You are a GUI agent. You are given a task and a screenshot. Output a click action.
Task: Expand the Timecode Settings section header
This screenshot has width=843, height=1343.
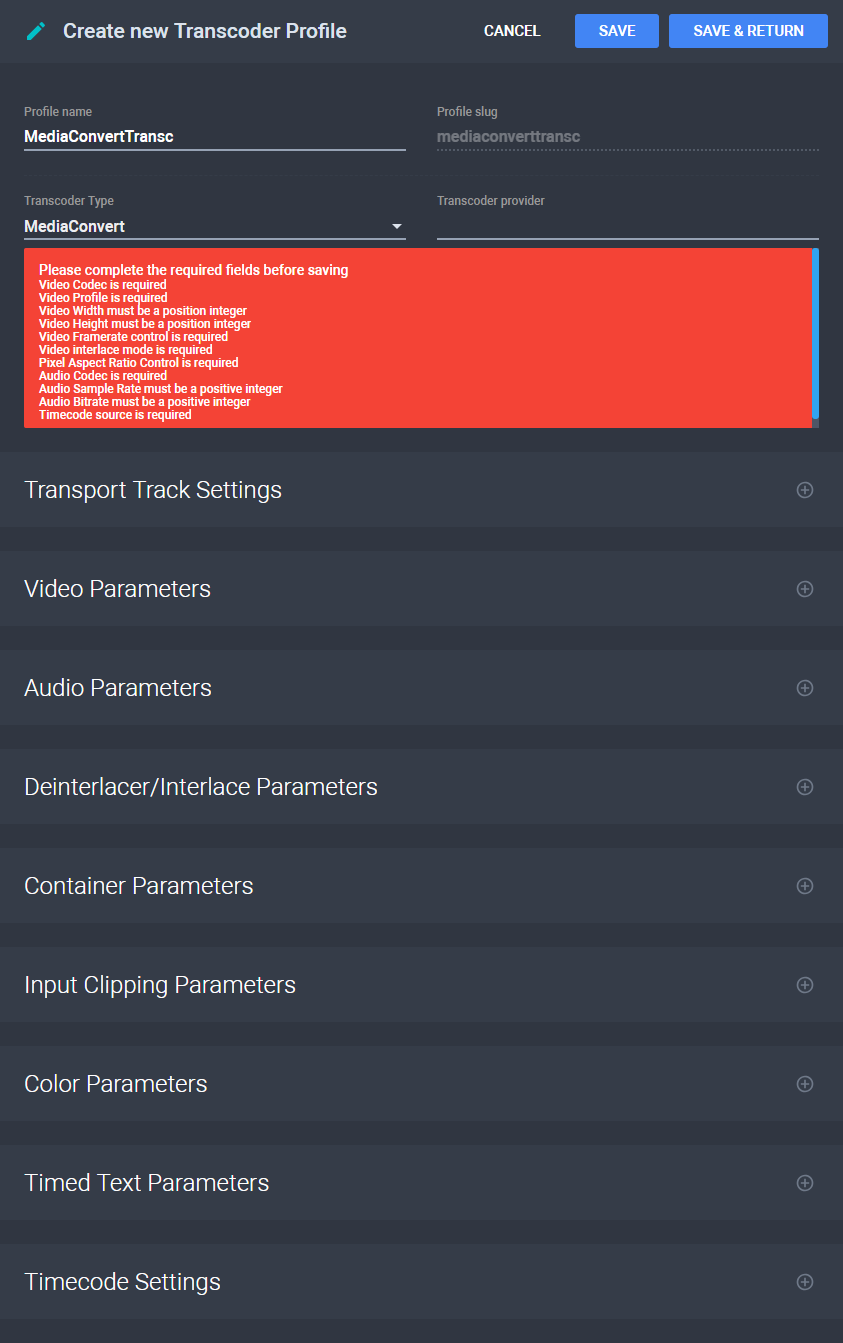point(122,1281)
